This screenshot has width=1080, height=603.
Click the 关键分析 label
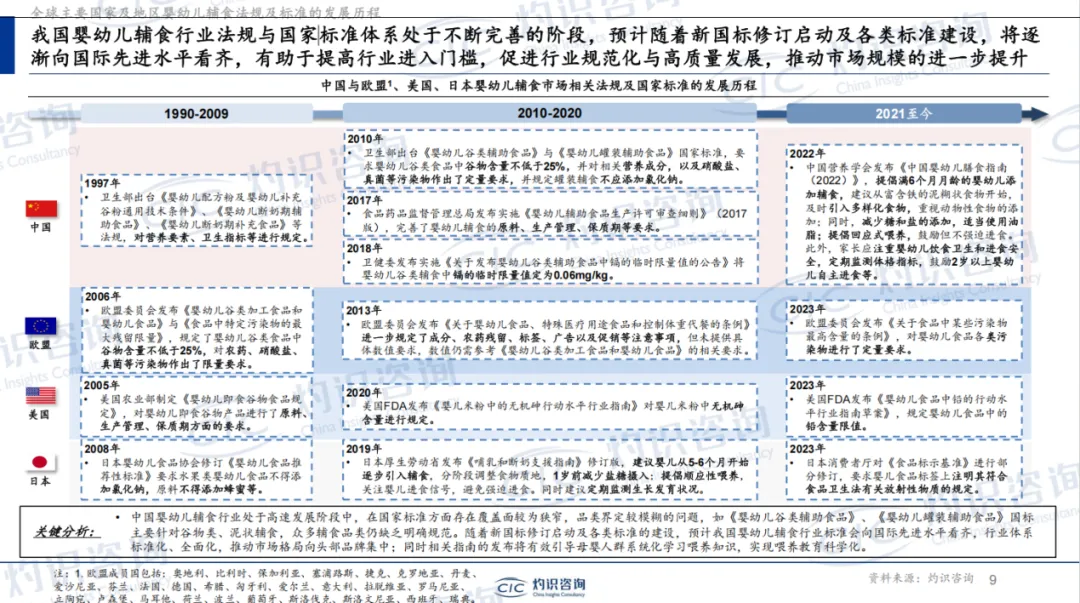(x=66, y=531)
